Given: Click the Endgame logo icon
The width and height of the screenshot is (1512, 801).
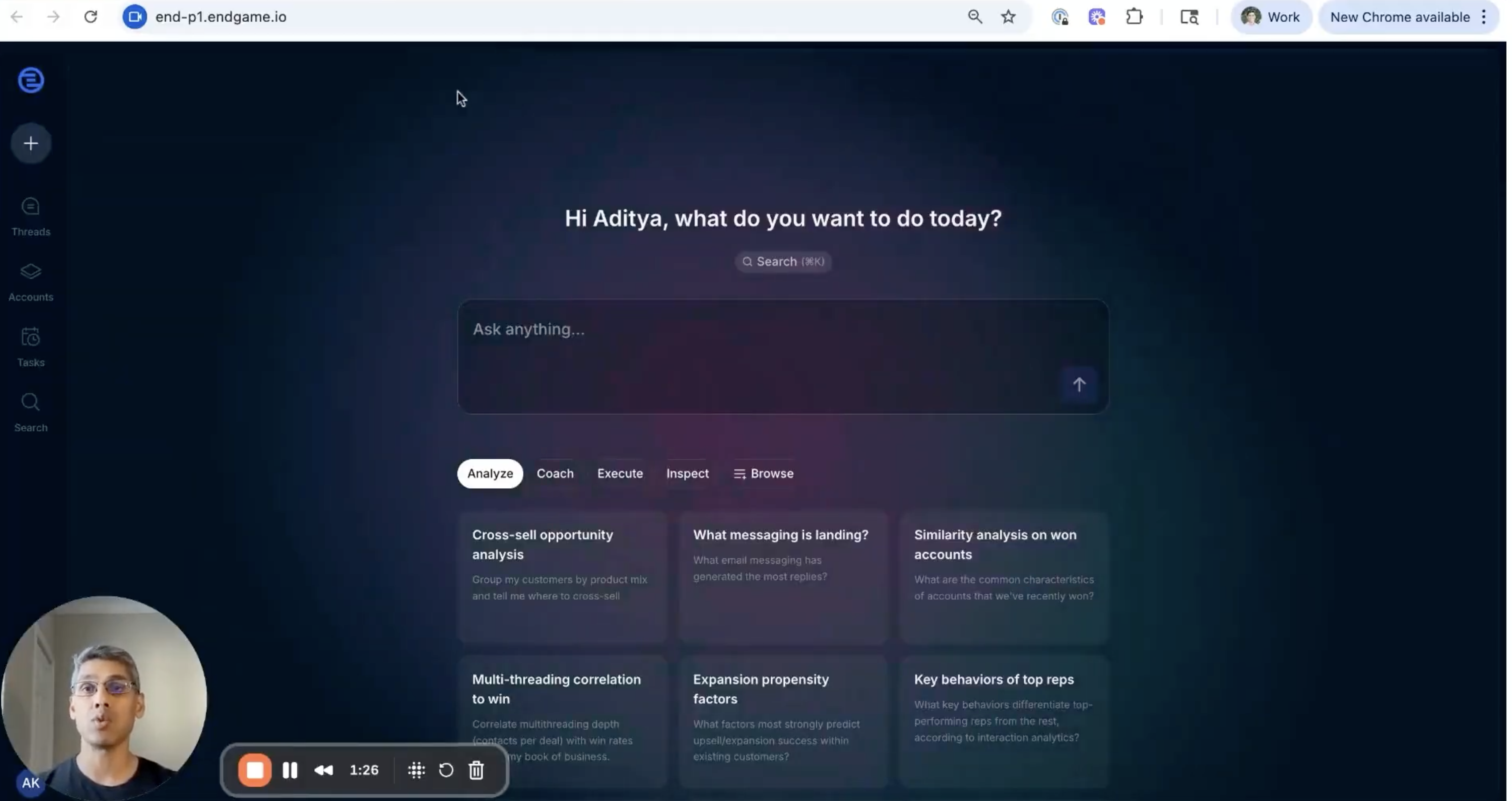Looking at the screenshot, I should 31,80.
